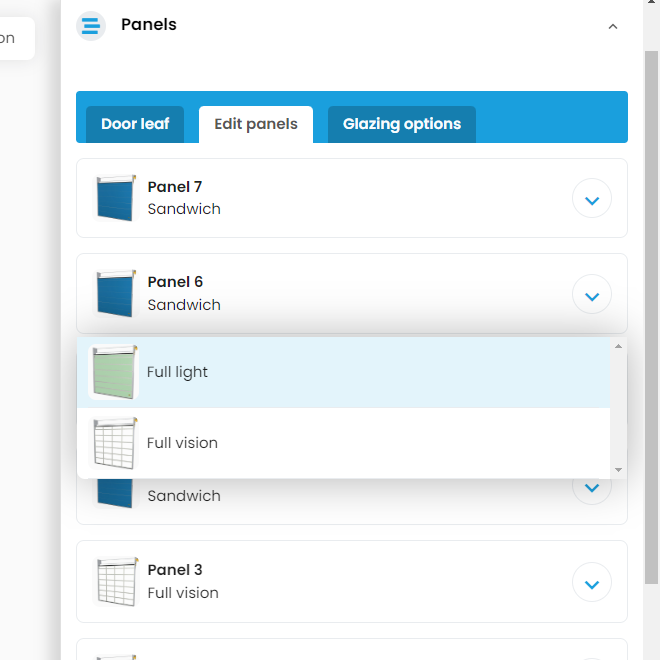The width and height of the screenshot is (660, 660).
Task: Choose the Full vision option text
Action: (x=182, y=443)
